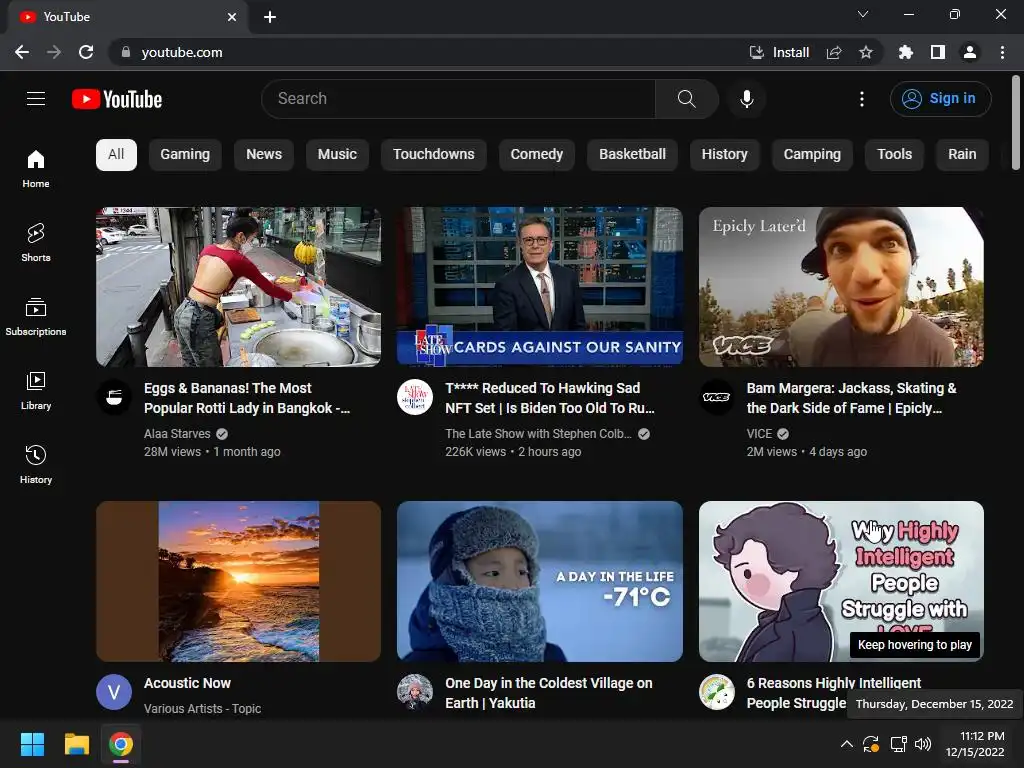Focus the YouTube search field
This screenshot has width=1024, height=768.
tap(458, 99)
